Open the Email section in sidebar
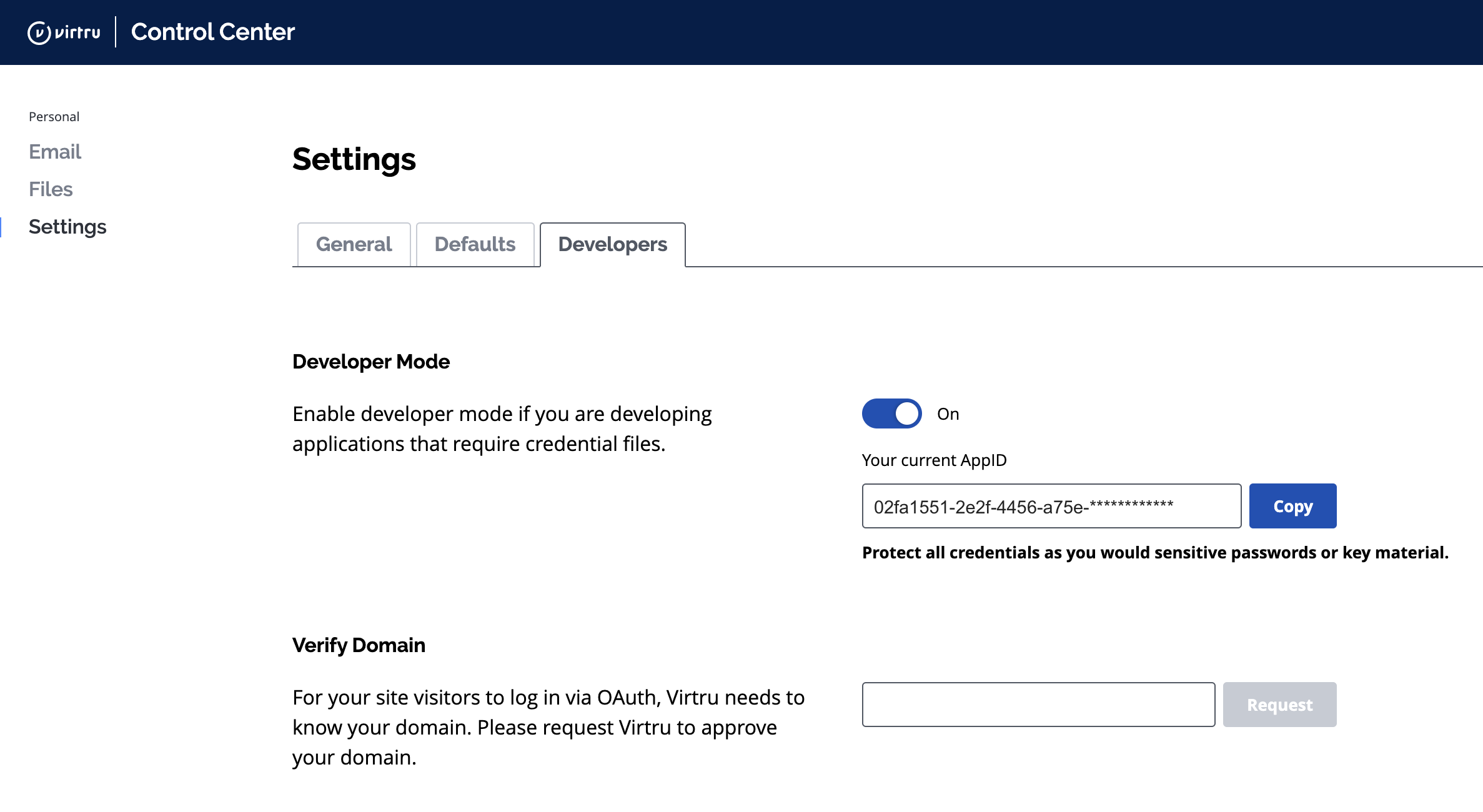 tap(55, 152)
